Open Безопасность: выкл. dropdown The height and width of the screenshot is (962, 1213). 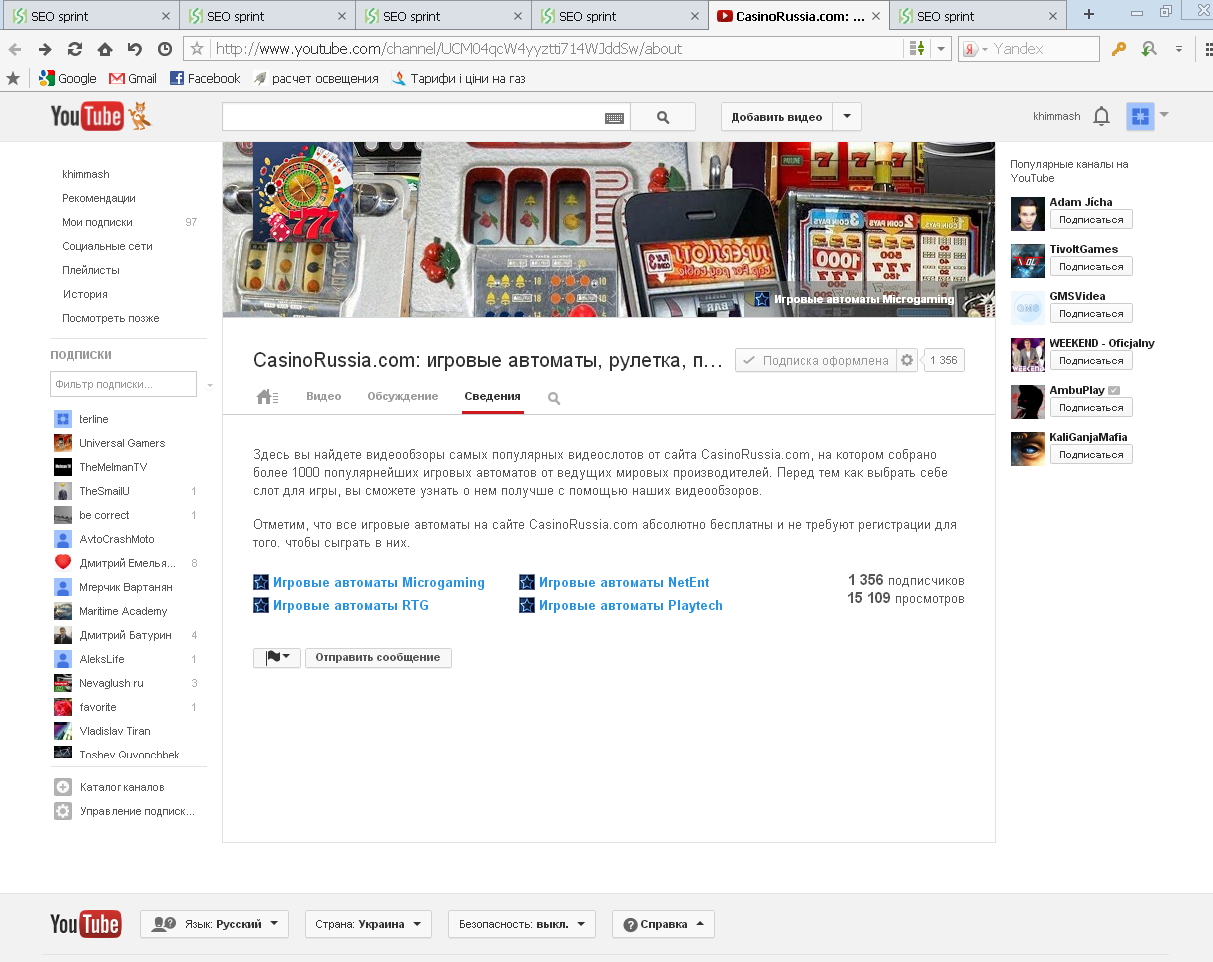click(522, 924)
